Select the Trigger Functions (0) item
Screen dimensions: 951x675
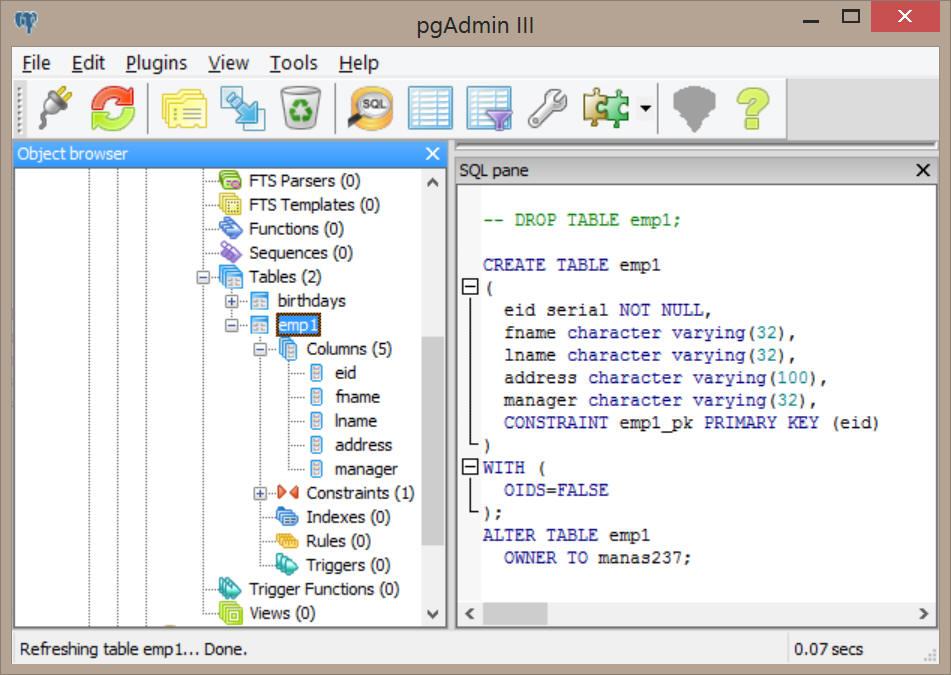[324, 589]
